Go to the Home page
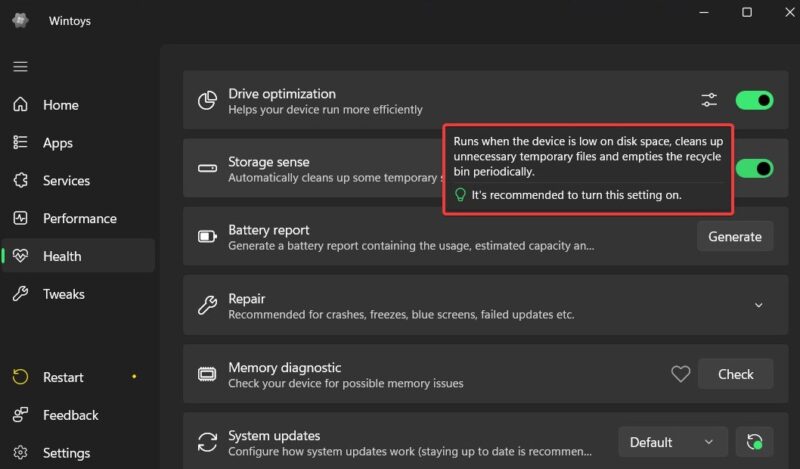The height and width of the screenshot is (469, 800). pos(78,105)
